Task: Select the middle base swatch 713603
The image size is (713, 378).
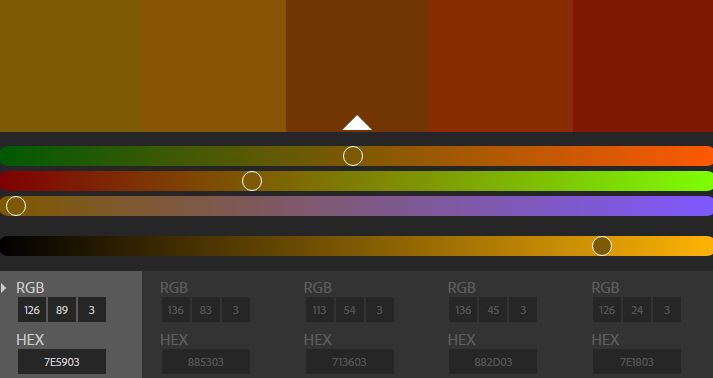Action: point(357,66)
